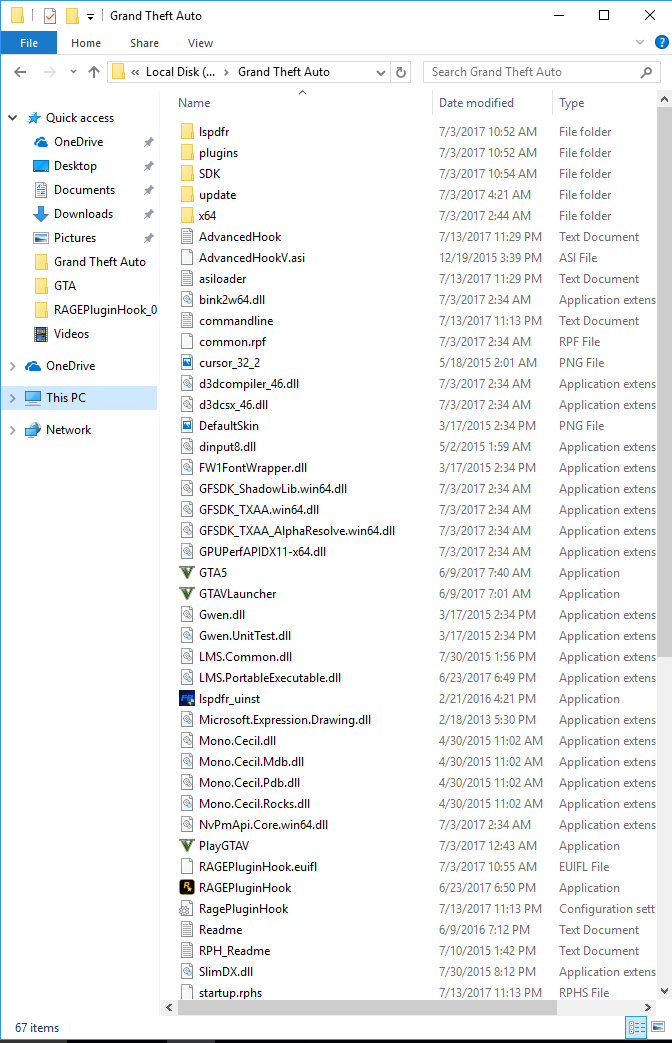The height and width of the screenshot is (1043, 672).
Task: Switch to Details view icon in status bar
Action: tap(636, 1027)
